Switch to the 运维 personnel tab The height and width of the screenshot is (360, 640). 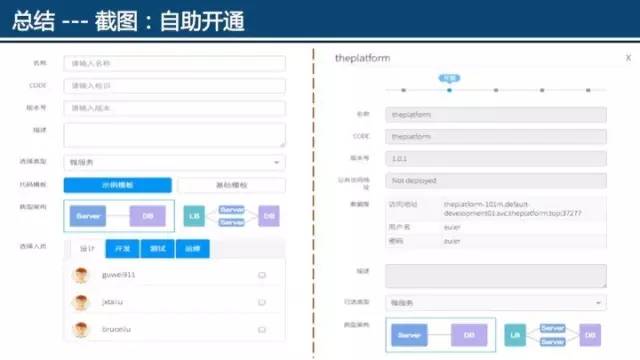point(193,249)
